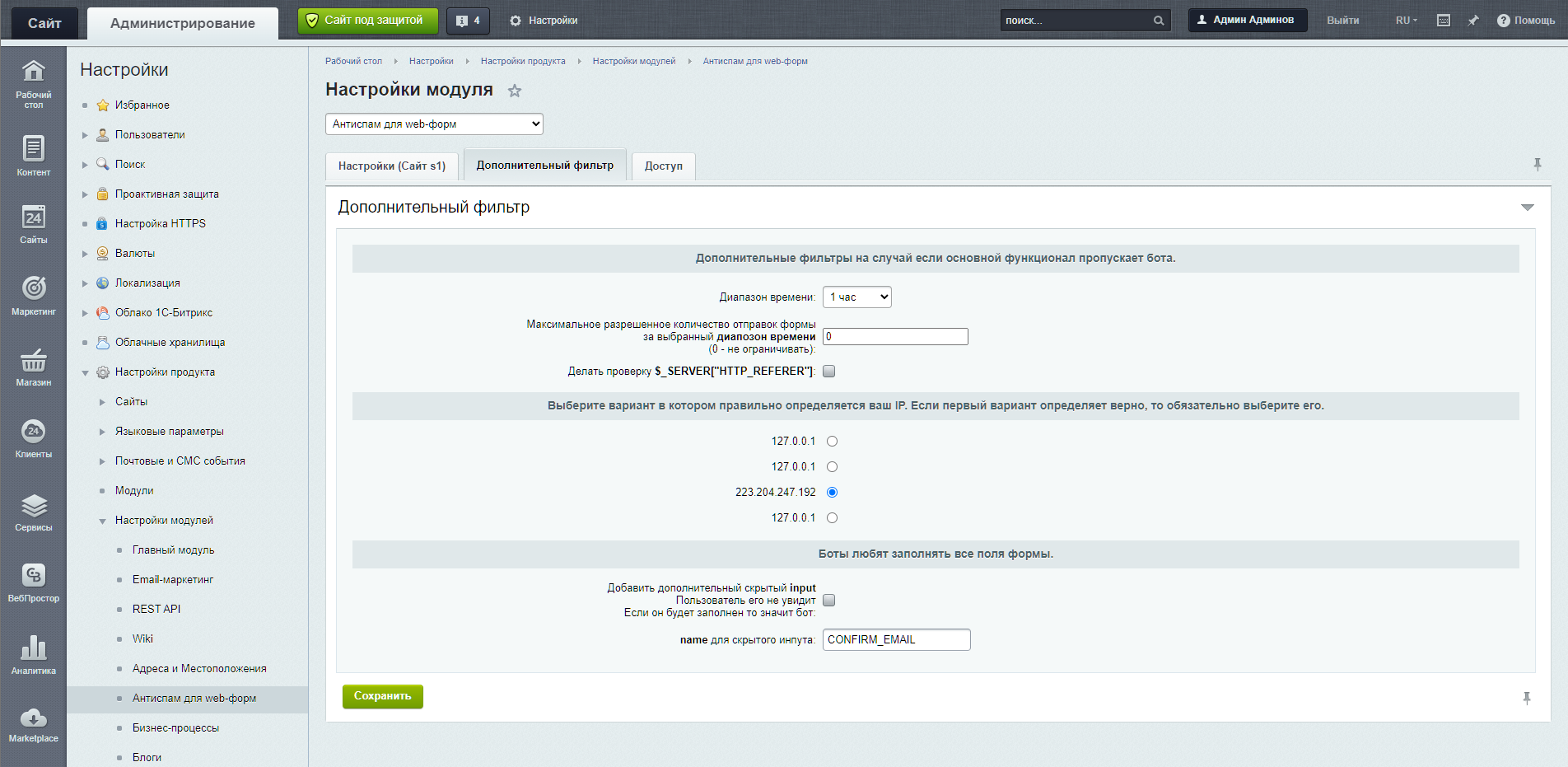Screen dimensions: 1568x767
Task: Click the pin icon in the top bar
Action: (x=1473, y=21)
